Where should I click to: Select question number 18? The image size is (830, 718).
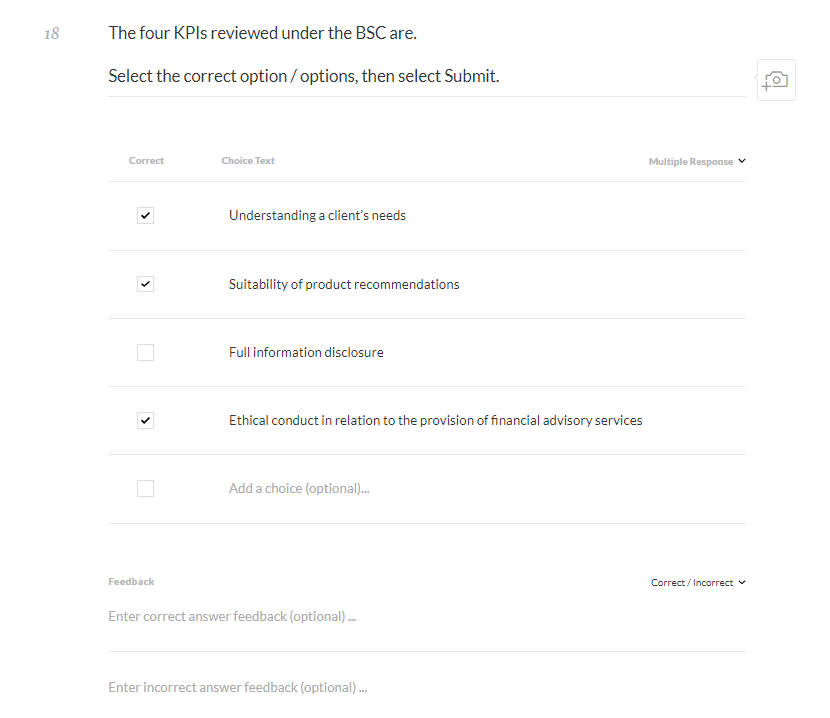pos(52,34)
